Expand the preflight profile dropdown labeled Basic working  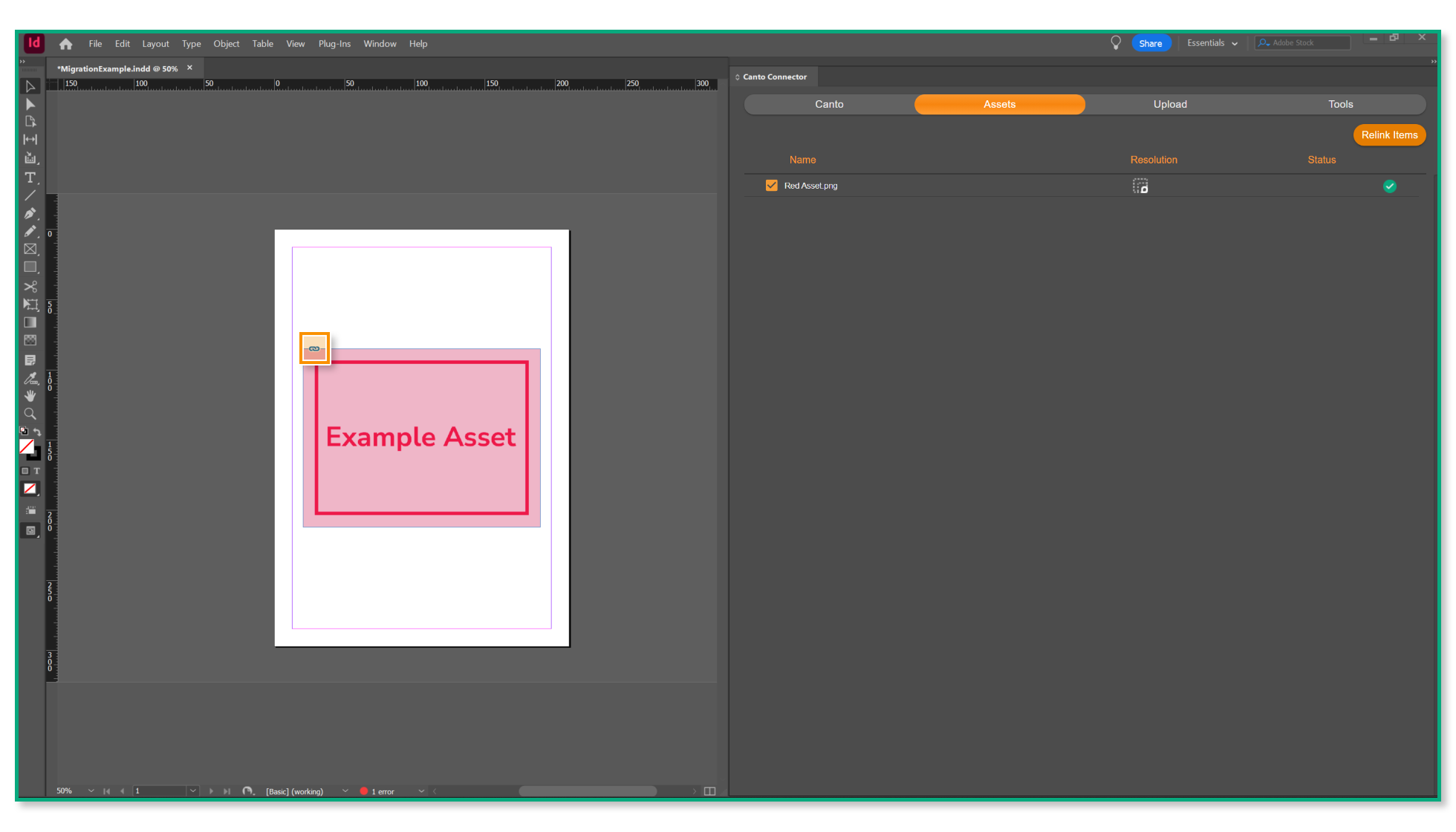(x=345, y=790)
